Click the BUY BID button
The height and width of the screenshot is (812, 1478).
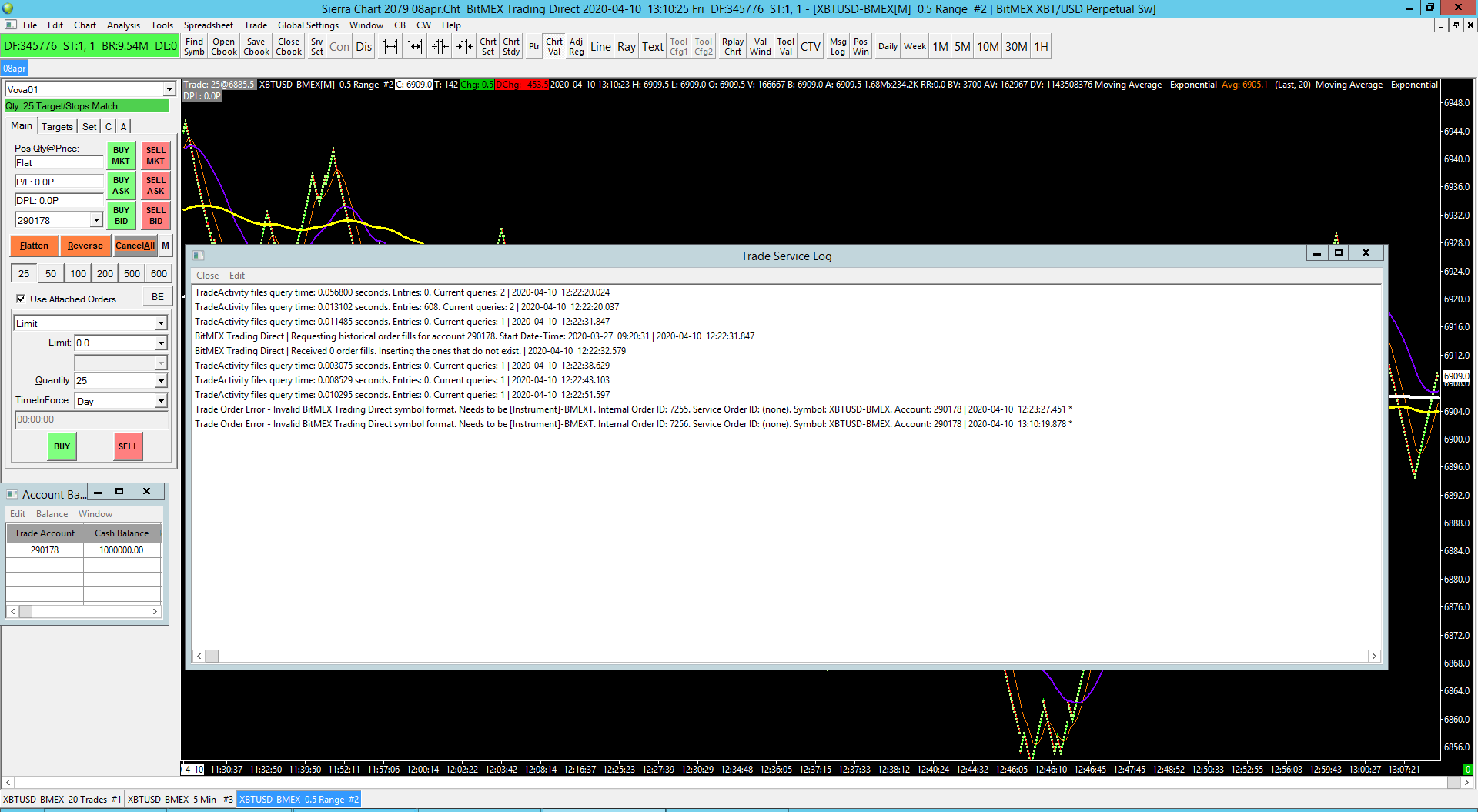(x=121, y=216)
